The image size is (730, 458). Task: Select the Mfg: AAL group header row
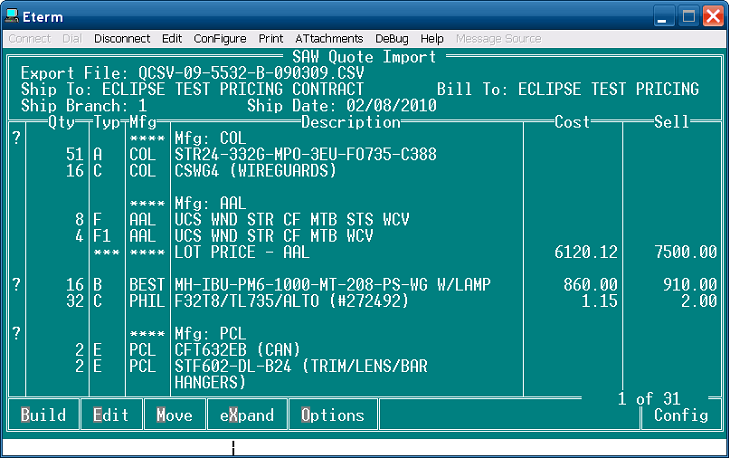coord(210,203)
